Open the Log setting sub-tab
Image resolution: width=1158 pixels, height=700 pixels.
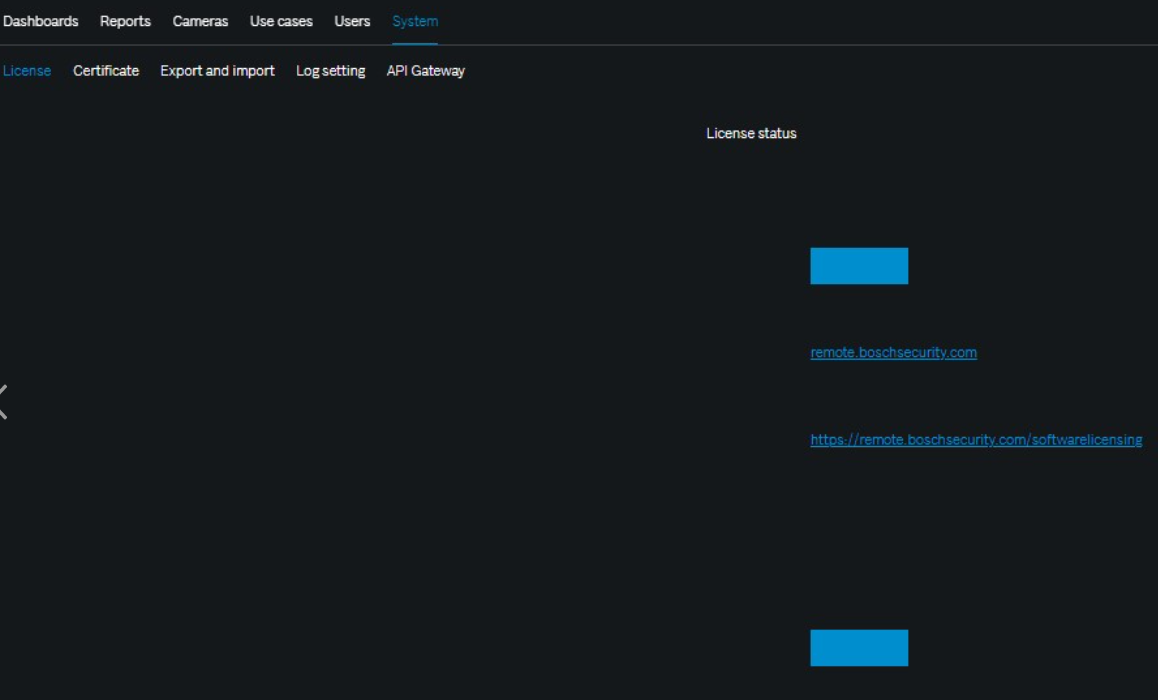click(x=330, y=71)
